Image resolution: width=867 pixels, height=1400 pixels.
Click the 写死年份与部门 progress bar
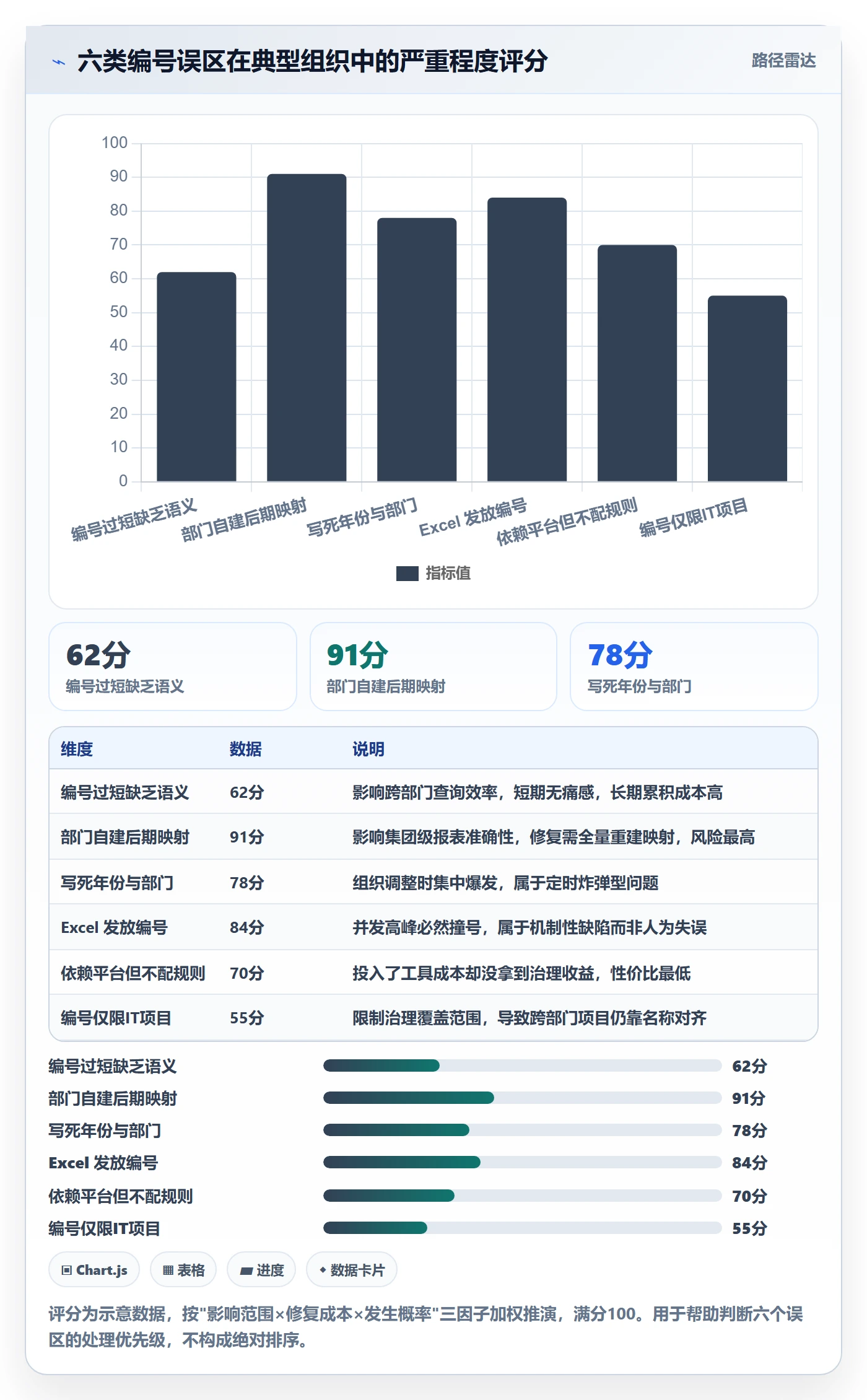coord(522,1130)
